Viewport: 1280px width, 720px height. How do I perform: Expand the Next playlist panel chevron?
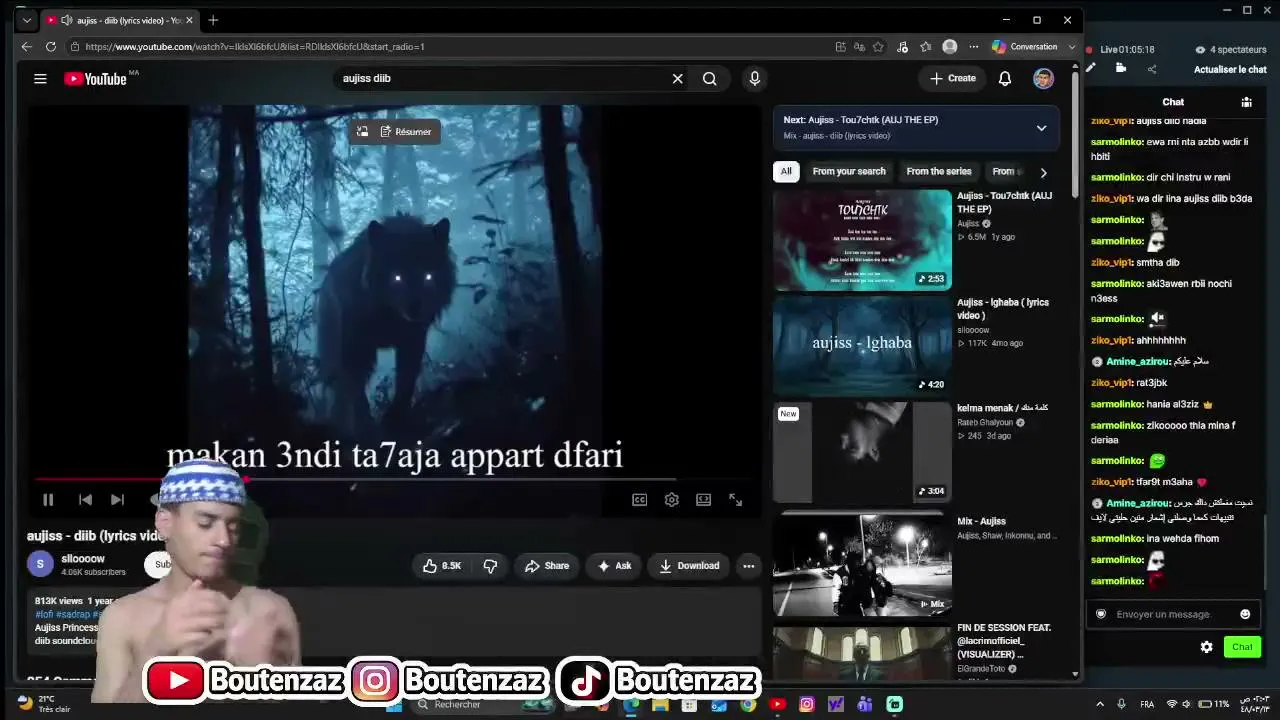(1041, 128)
